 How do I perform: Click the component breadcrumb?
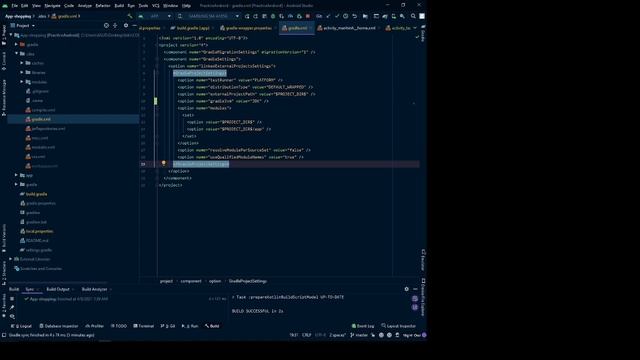[191, 281]
